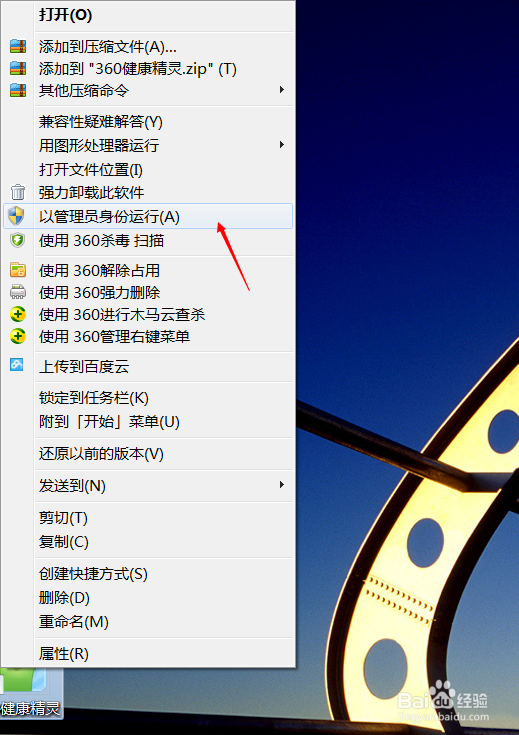519x735 pixels.
Task: Click the green plus icon beside 管理右键菜单
Action: [x=18, y=336]
